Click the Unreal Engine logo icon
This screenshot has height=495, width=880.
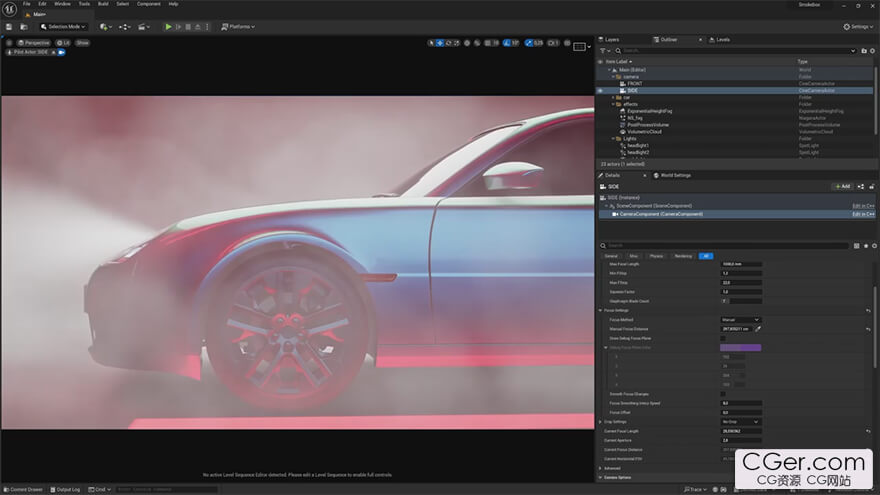pos(10,9)
